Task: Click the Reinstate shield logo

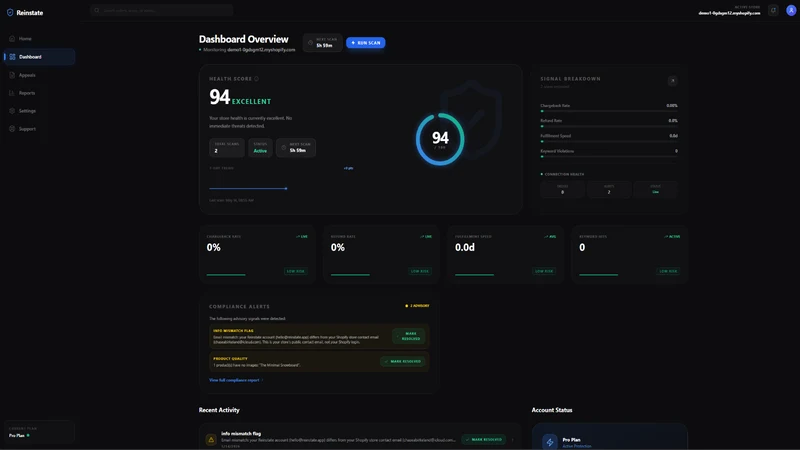Action: tap(10, 12)
